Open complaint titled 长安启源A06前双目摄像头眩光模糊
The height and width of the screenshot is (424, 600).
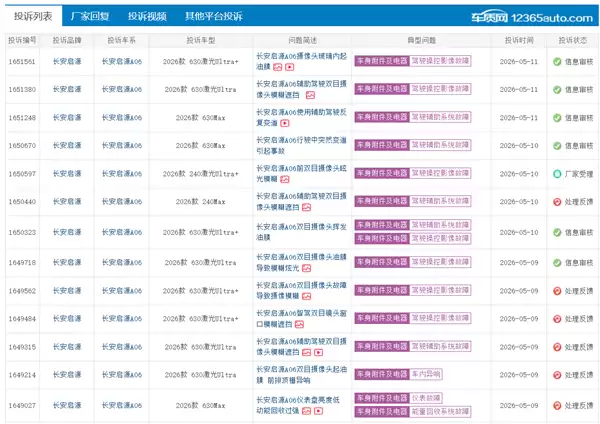click(x=301, y=173)
